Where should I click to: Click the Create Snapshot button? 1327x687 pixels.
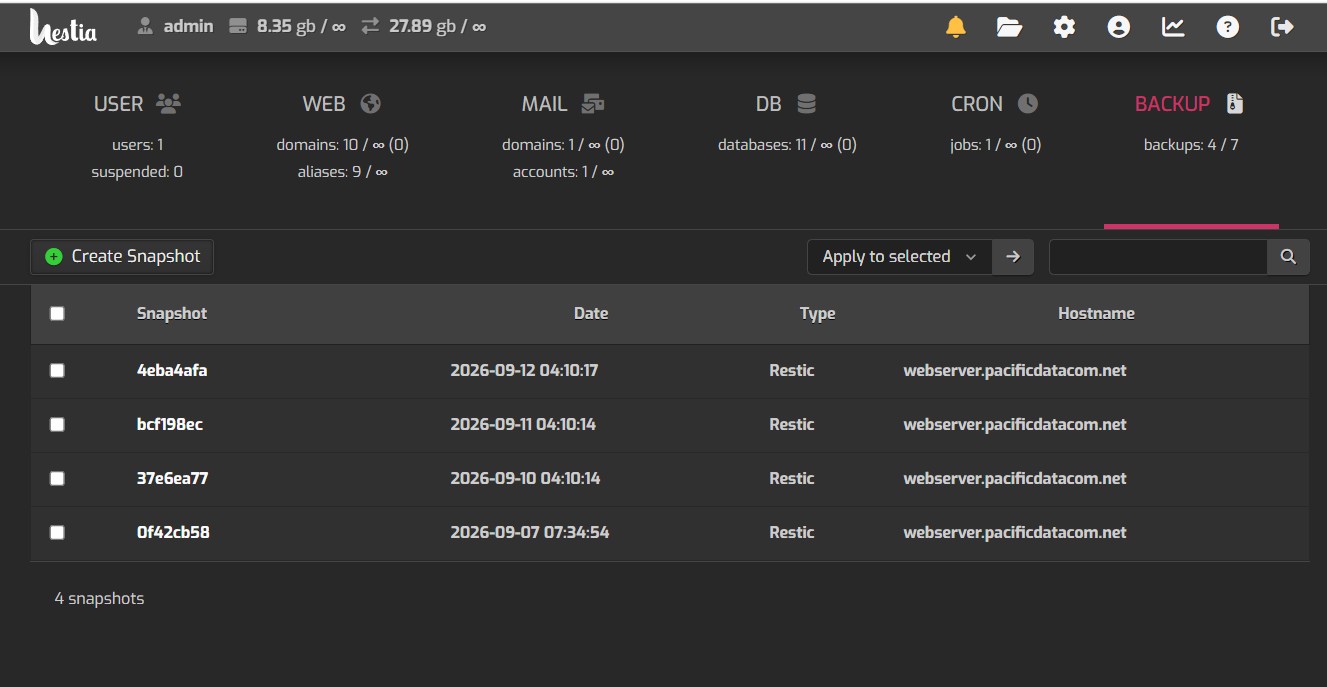point(122,257)
